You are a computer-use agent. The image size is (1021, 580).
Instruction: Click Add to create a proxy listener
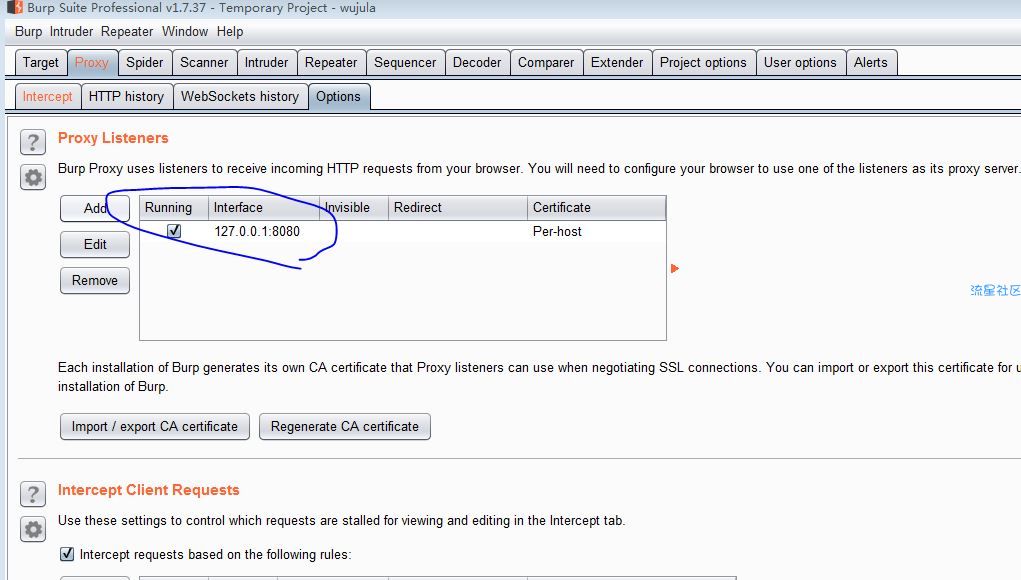click(95, 208)
